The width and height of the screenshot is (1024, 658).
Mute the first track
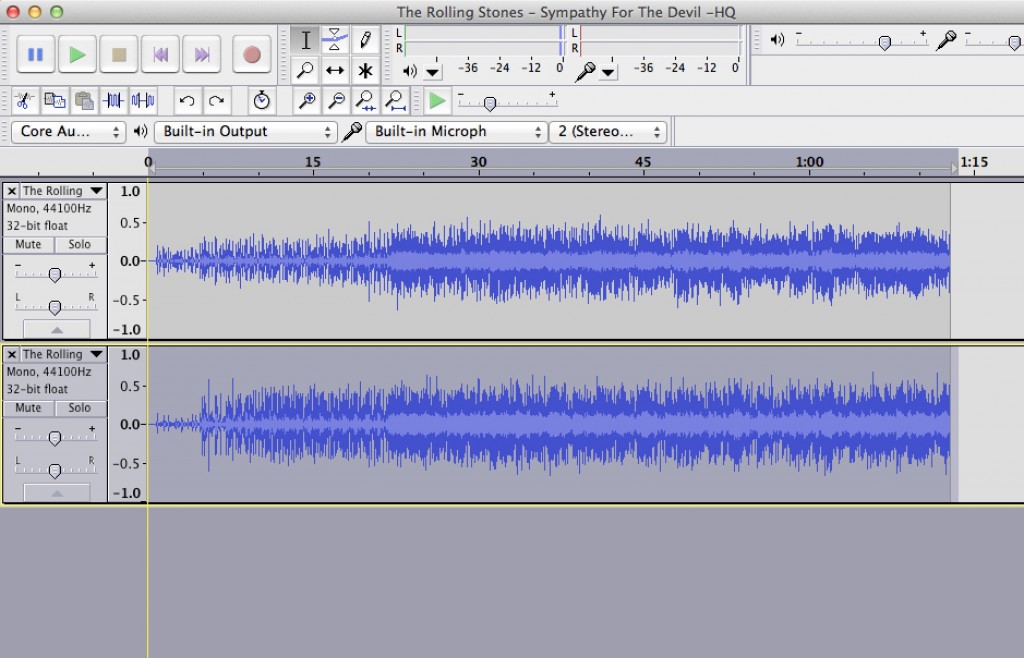click(28, 245)
